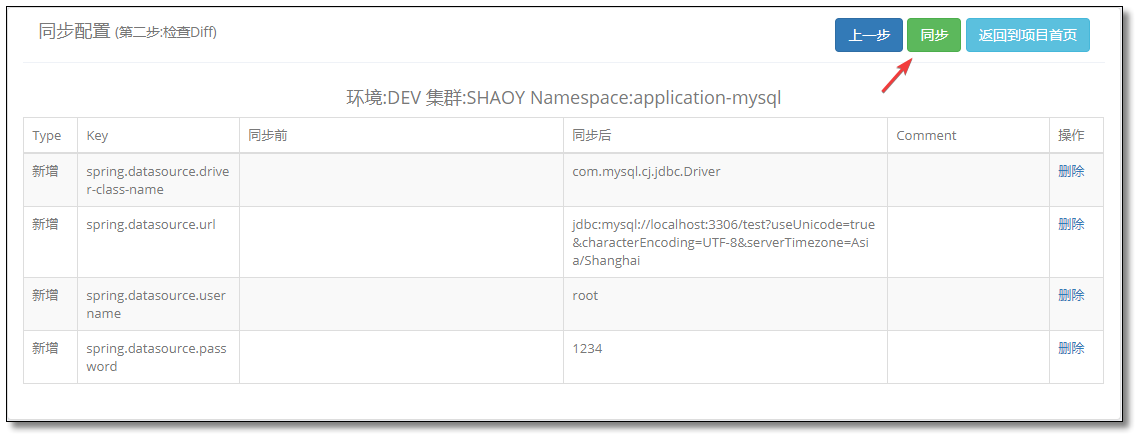The width and height of the screenshot is (1135, 434).
Task: Click the 1234 password value
Action: [x=587, y=348]
